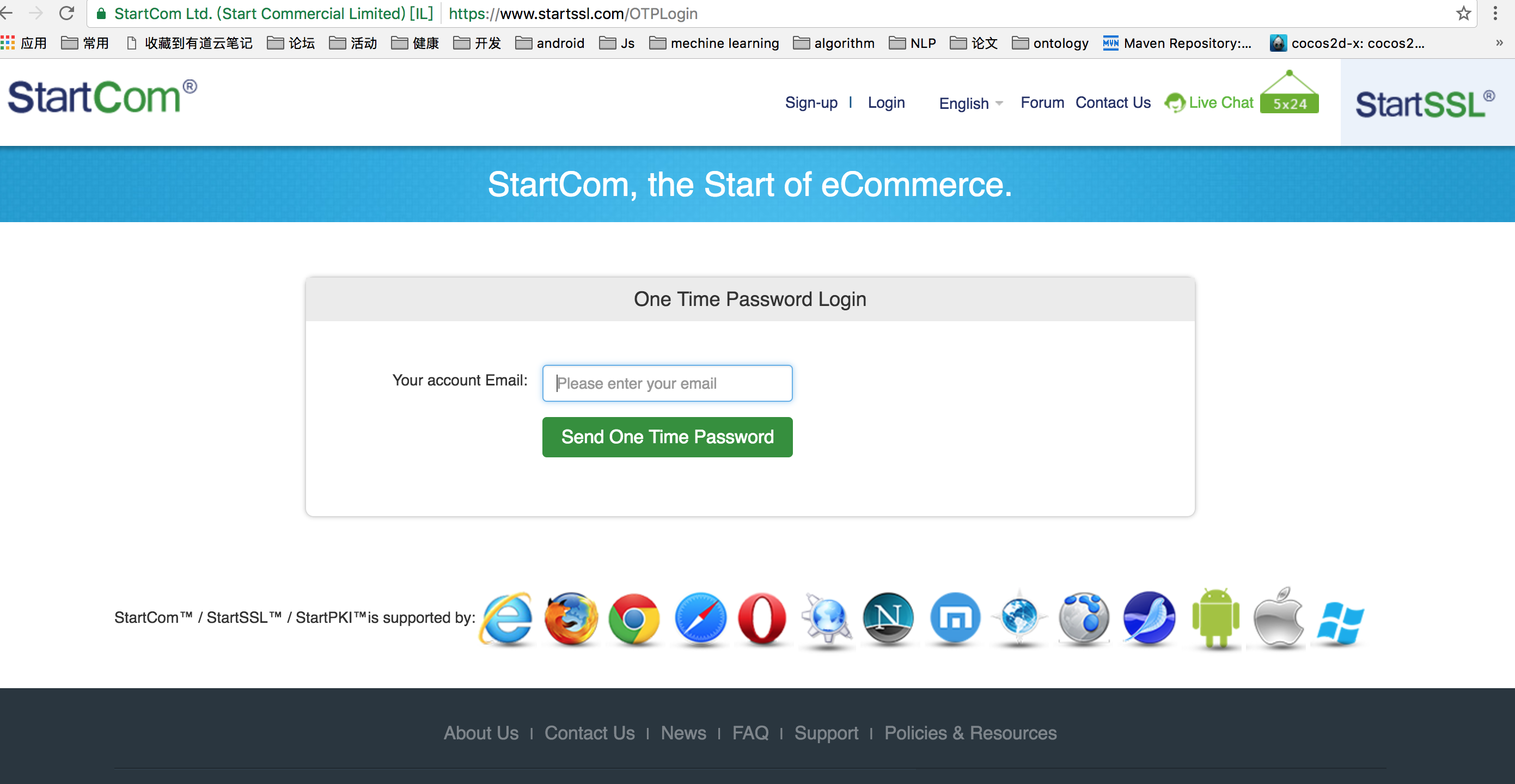Open the 收藏到有道云笔记 bookmark
Viewport: 1515px width, 784px height.
(190, 43)
